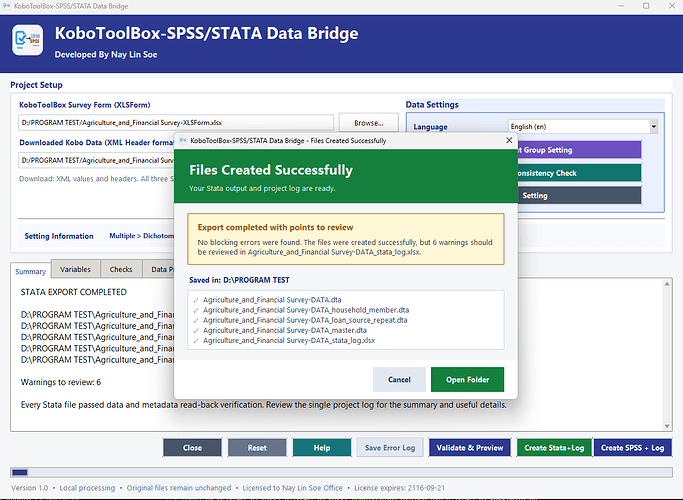The width and height of the screenshot is (683, 500).
Task: Minimize the main application window
Action: 621,6
